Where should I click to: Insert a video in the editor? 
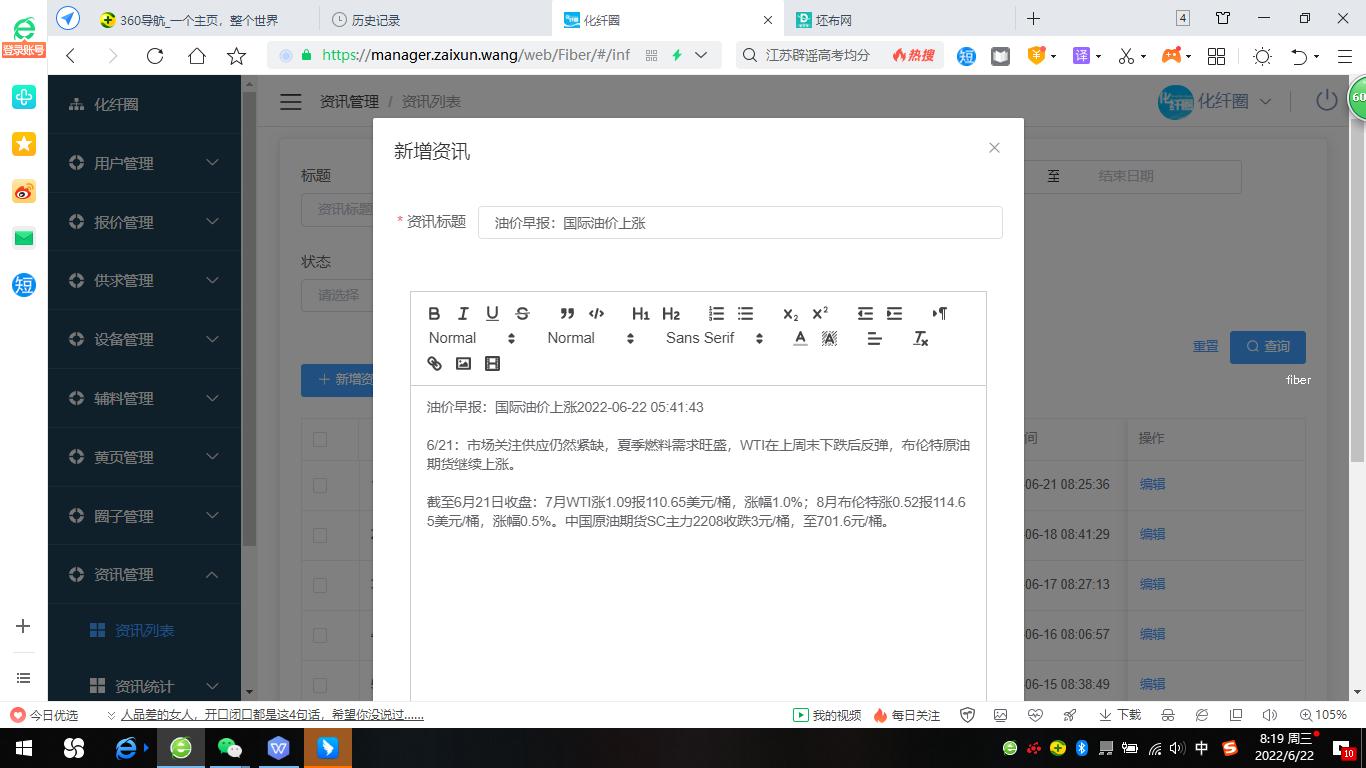(x=492, y=364)
